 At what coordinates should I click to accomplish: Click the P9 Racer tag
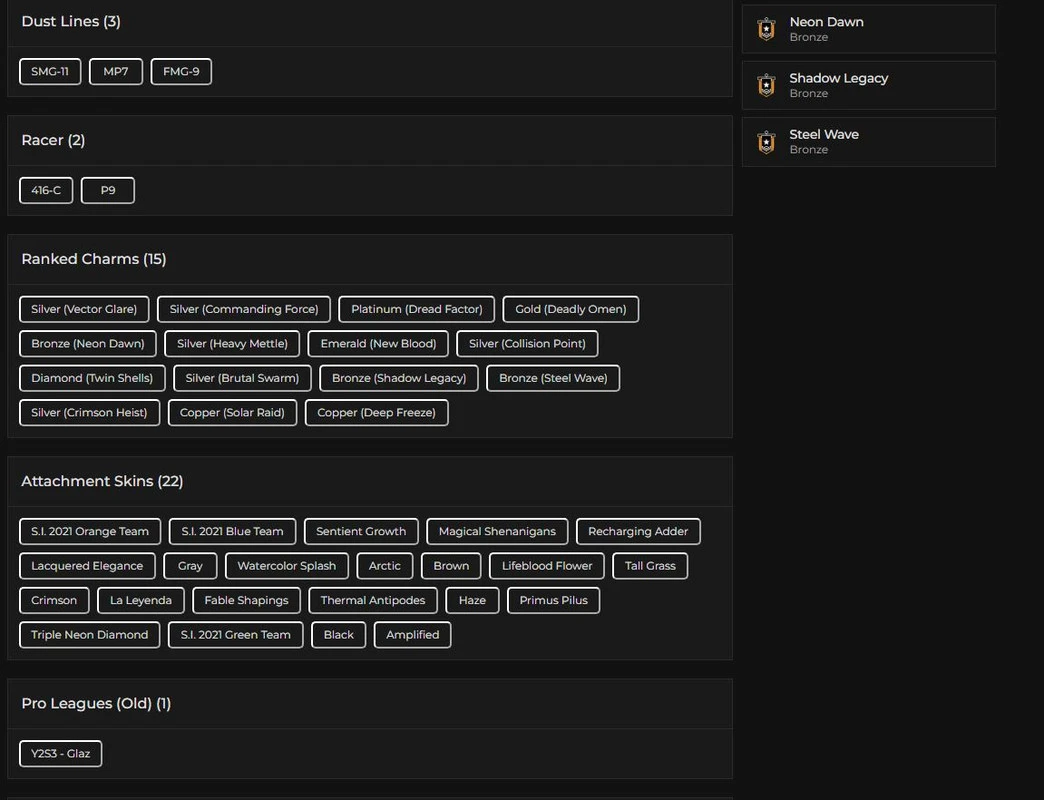(x=108, y=190)
